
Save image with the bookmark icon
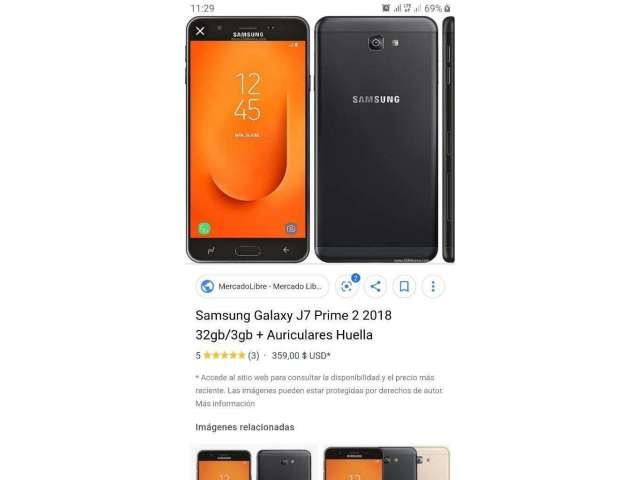(x=404, y=286)
